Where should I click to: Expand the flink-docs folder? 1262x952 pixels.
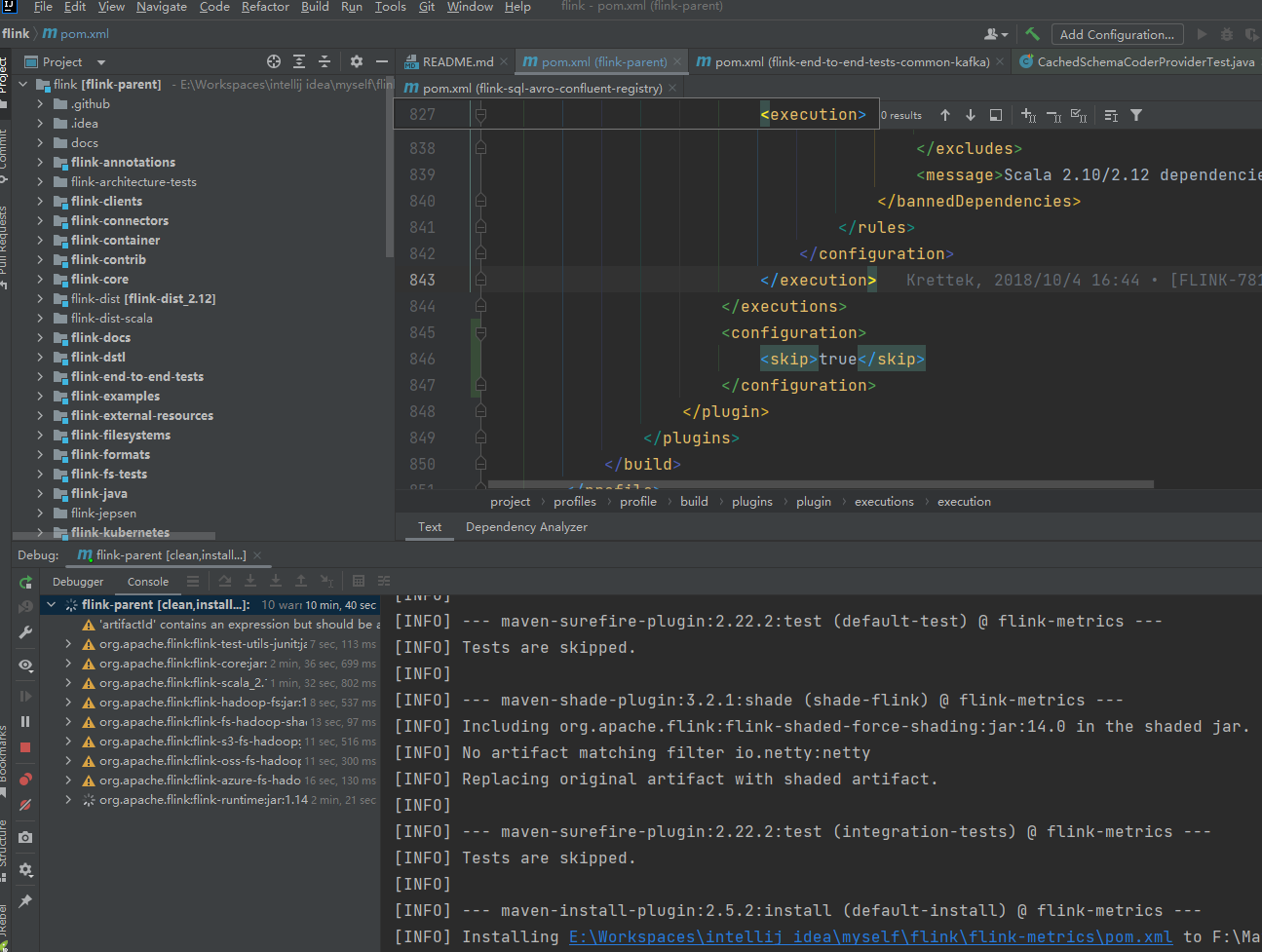40,338
